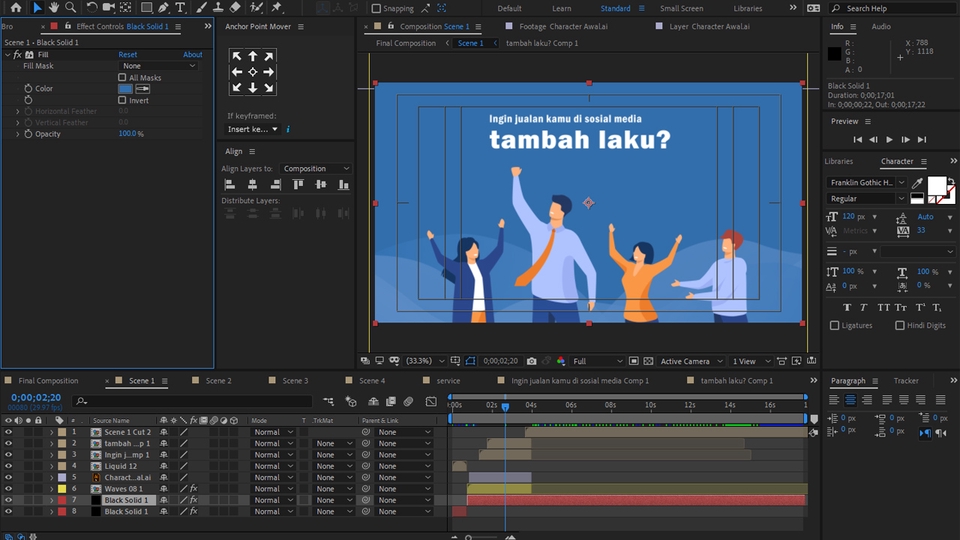Select the Rotation tool
The image size is (960, 540).
91,7
